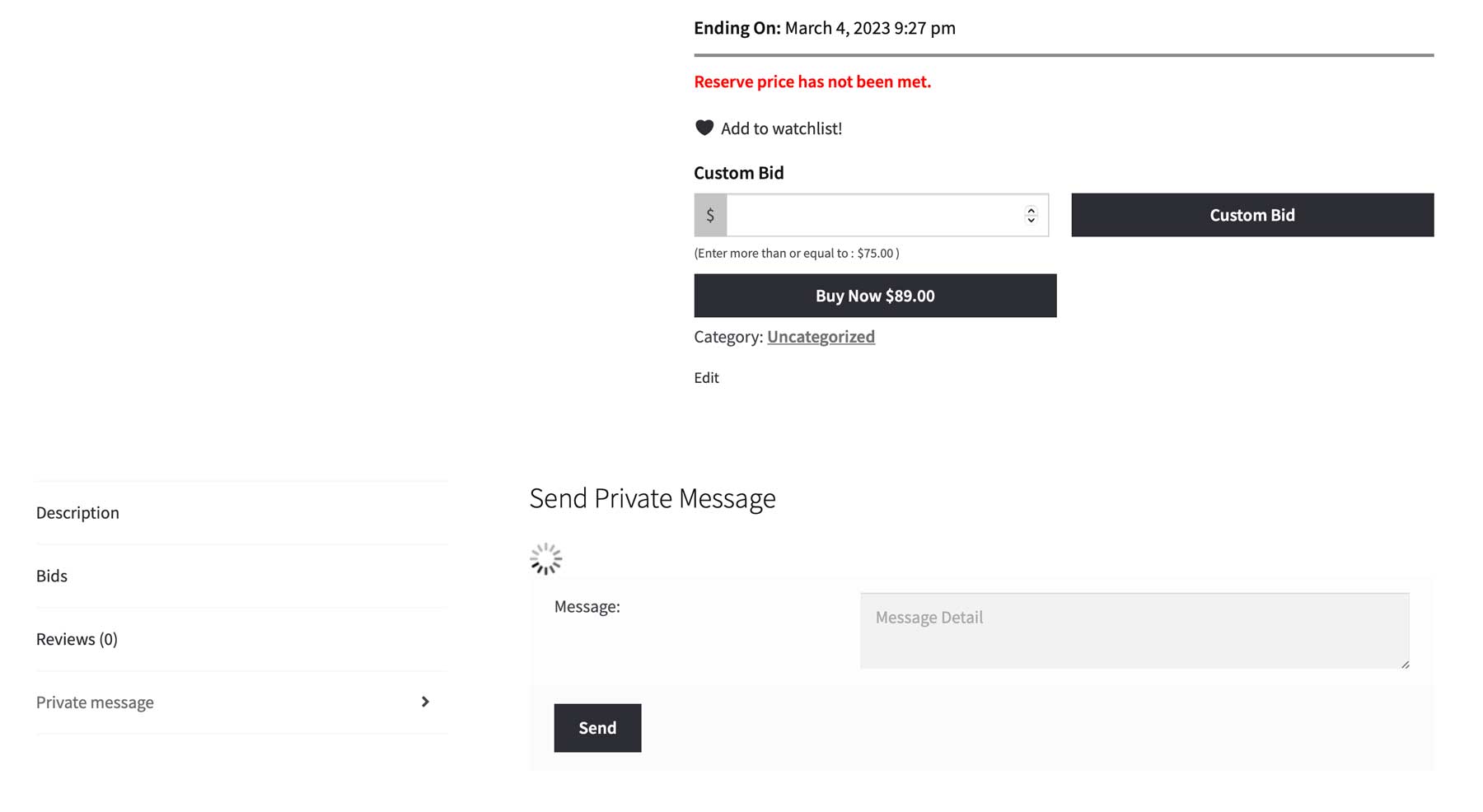Screen dimensions: 1483x812
Task: Submit a bid with the Custom Bid button
Action: pos(1251,214)
